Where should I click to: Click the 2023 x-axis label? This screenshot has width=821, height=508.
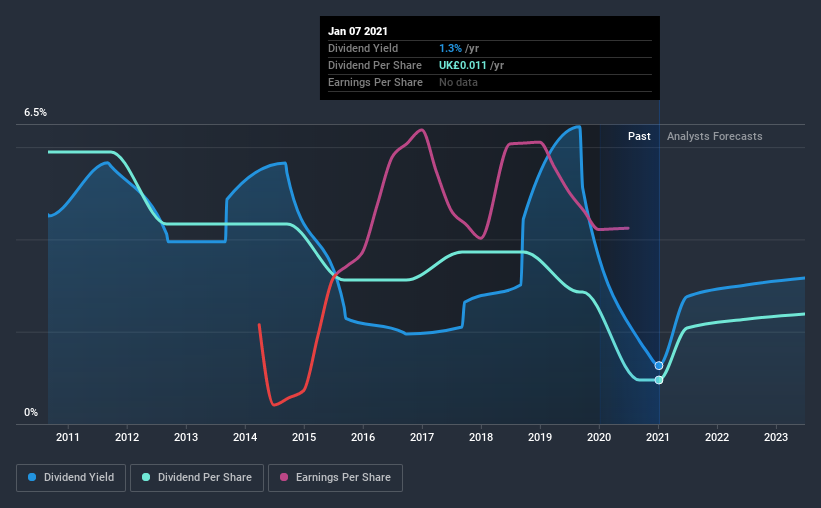click(x=776, y=437)
